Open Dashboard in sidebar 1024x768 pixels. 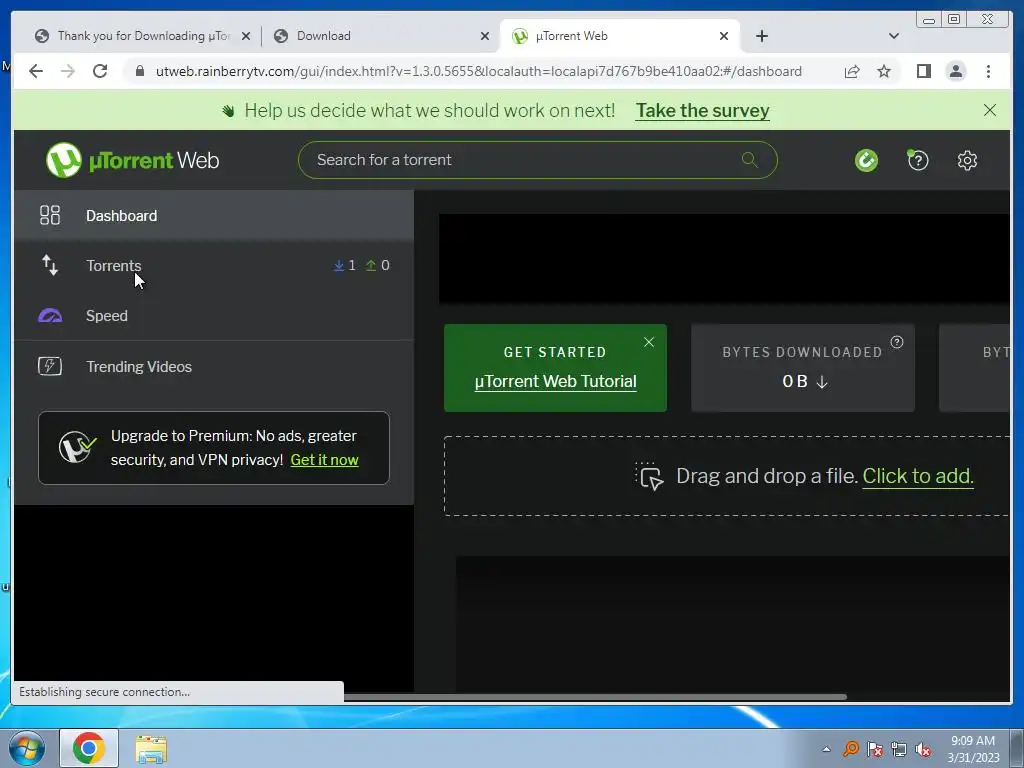(214, 216)
